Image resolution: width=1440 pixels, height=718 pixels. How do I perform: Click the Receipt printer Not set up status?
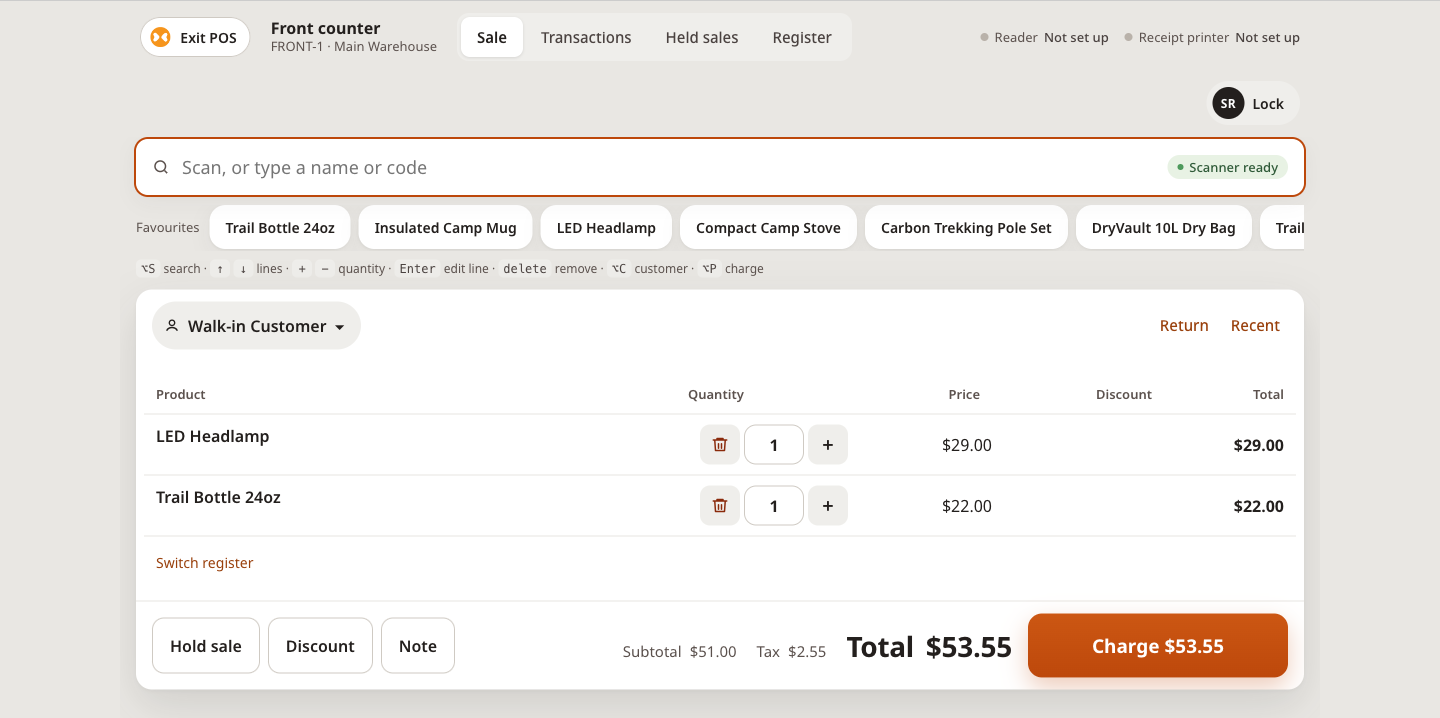[x=1212, y=38]
